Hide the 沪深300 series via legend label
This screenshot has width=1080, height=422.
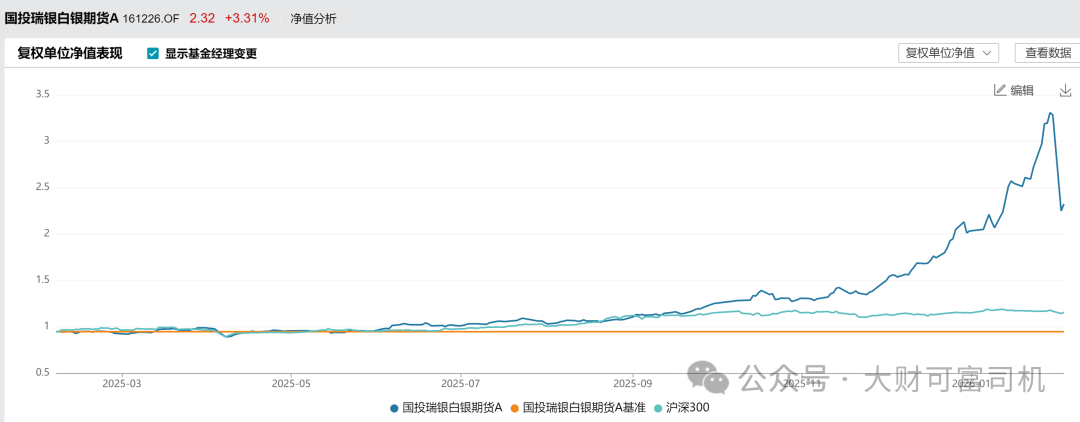coord(691,408)
